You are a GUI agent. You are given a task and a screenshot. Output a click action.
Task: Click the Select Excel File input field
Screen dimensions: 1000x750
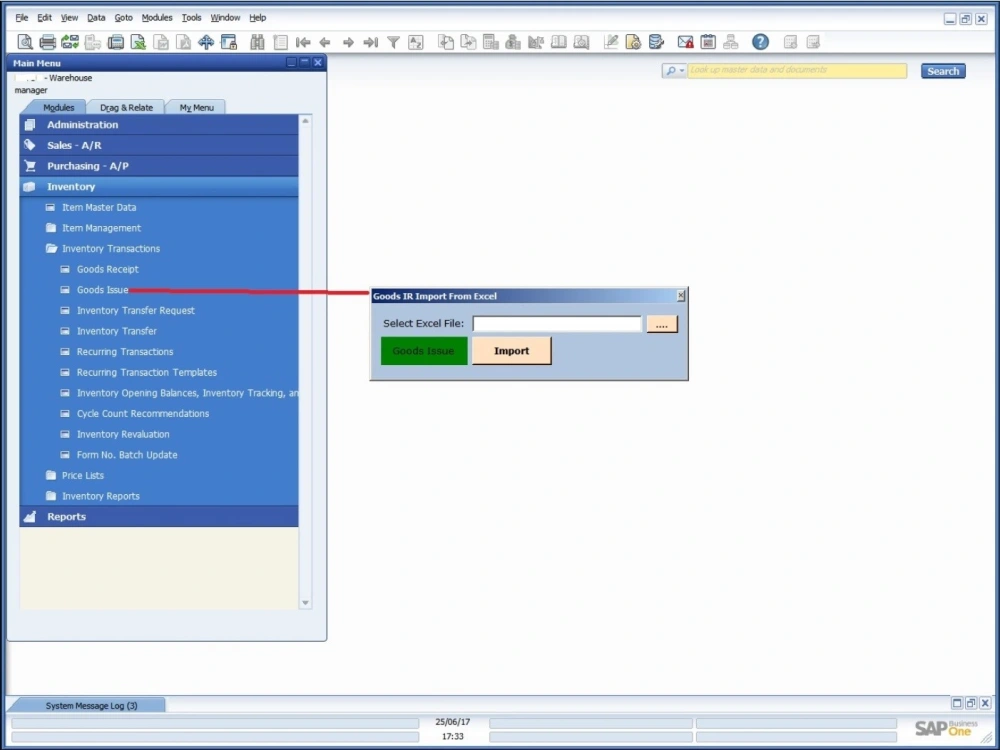pyautogui.click(x=557, y=324)
